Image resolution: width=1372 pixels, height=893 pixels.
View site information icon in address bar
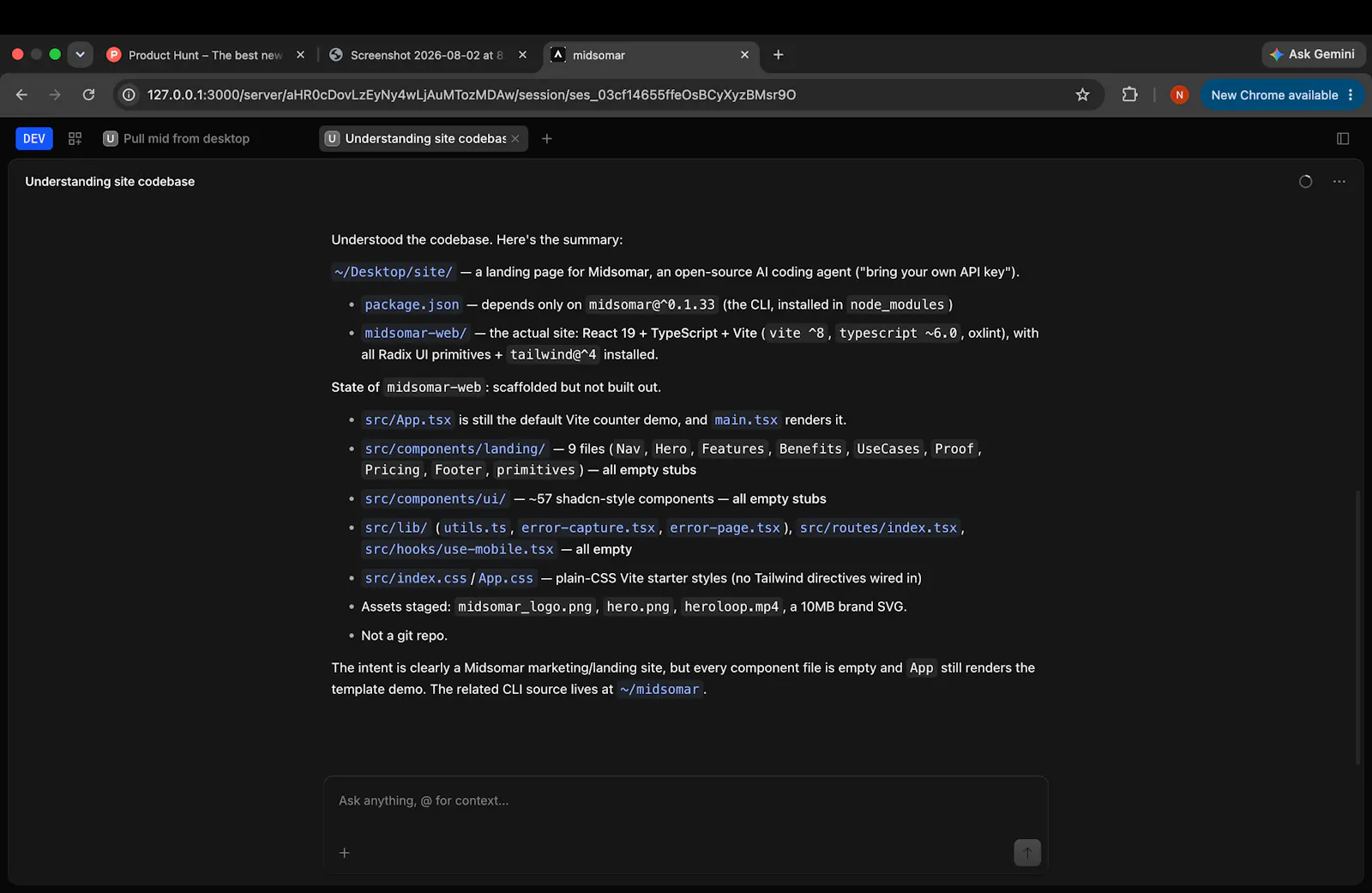[129, 94]
